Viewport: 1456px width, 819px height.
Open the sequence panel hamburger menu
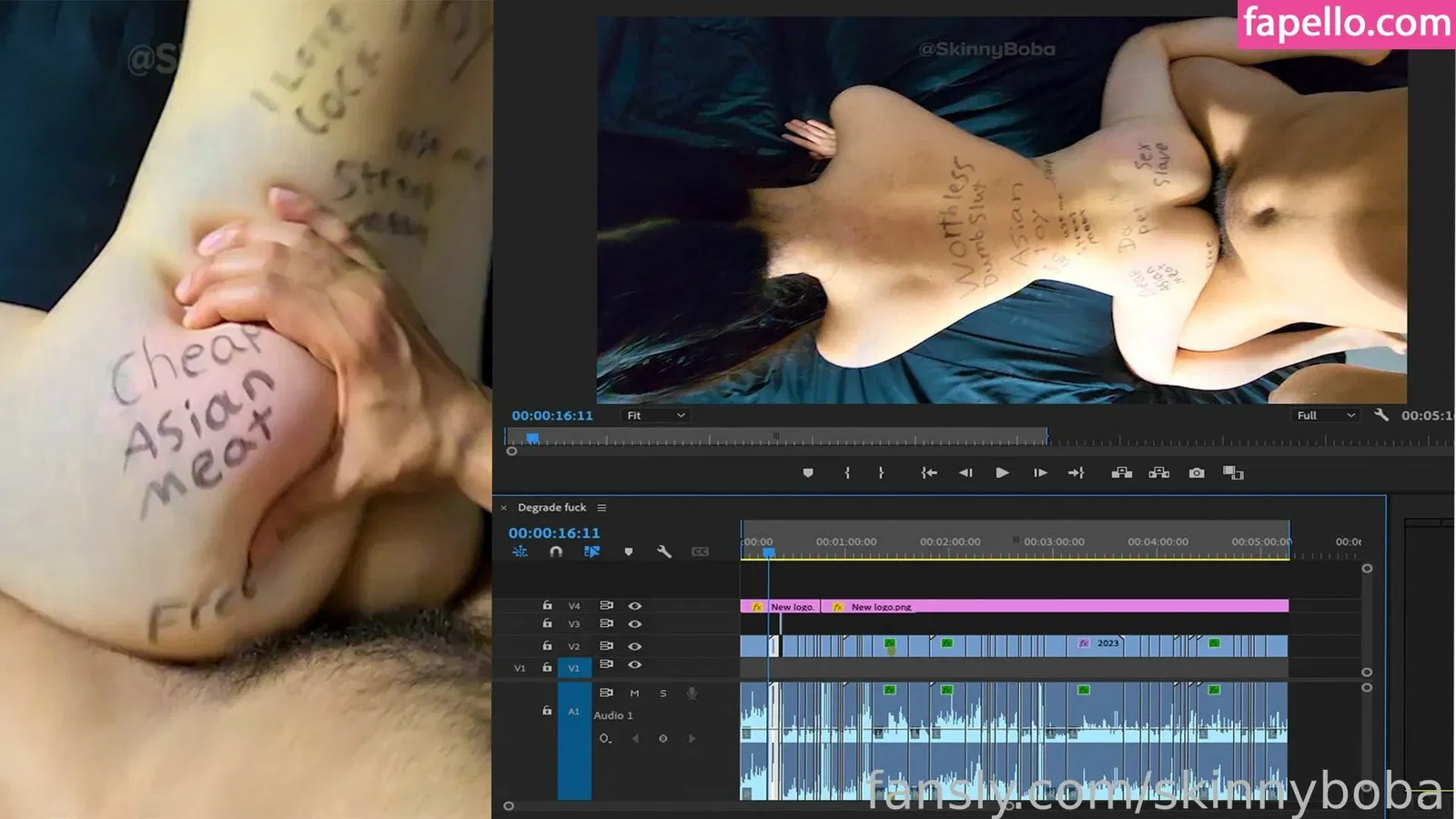point(602,508)
